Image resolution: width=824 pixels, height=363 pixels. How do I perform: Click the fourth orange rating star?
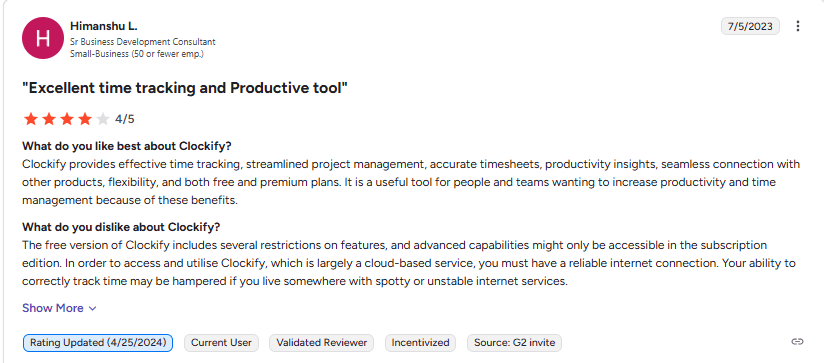tap(85, 119)
